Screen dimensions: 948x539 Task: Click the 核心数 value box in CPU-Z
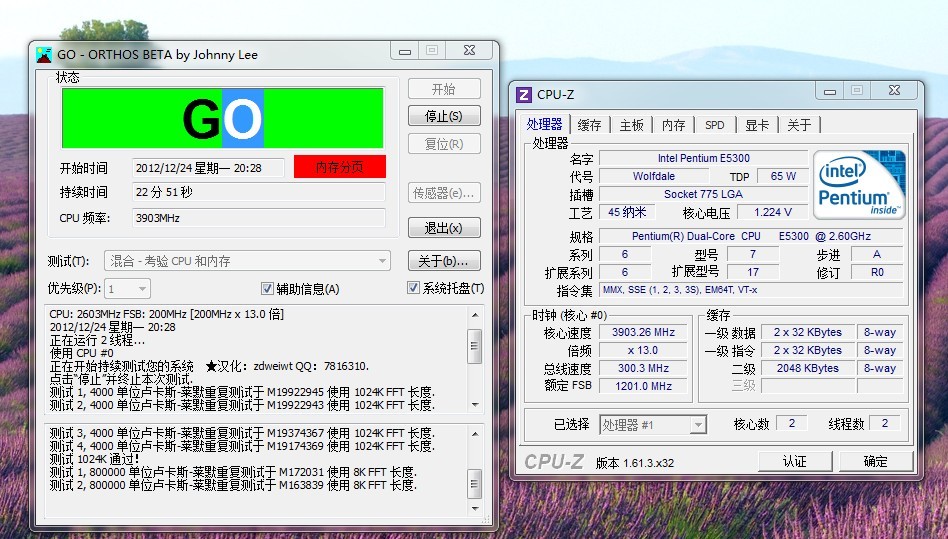(x=791, y=423)
